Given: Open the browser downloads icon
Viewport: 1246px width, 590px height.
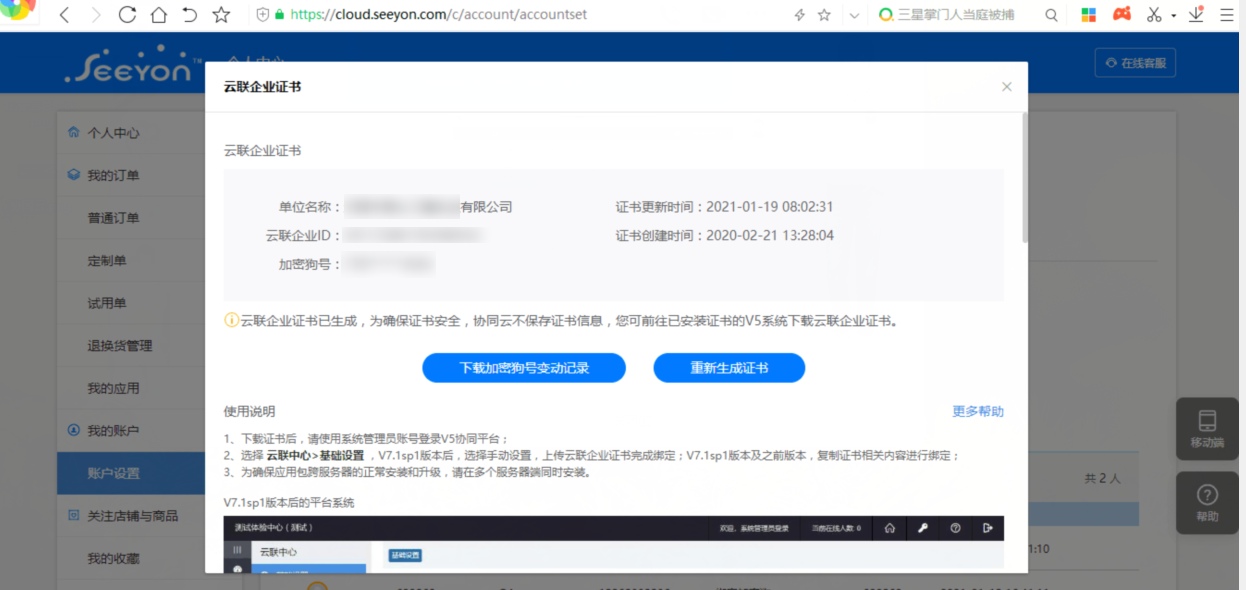Looking at the screenshot, I should tap(1196, 15).
